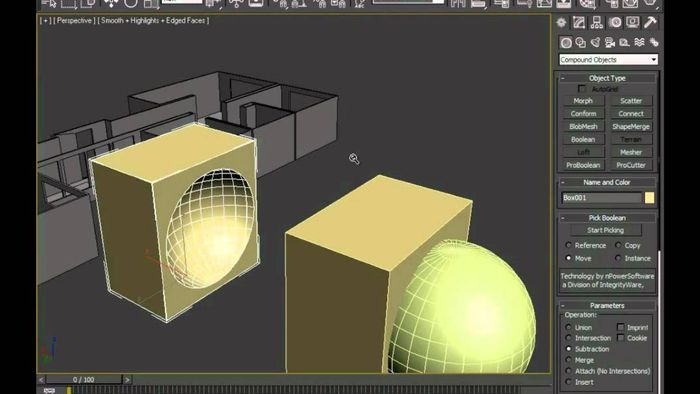700x394 pixels.
Task: Choose the Subtraction operation
Action: click(x=568, y=348)
